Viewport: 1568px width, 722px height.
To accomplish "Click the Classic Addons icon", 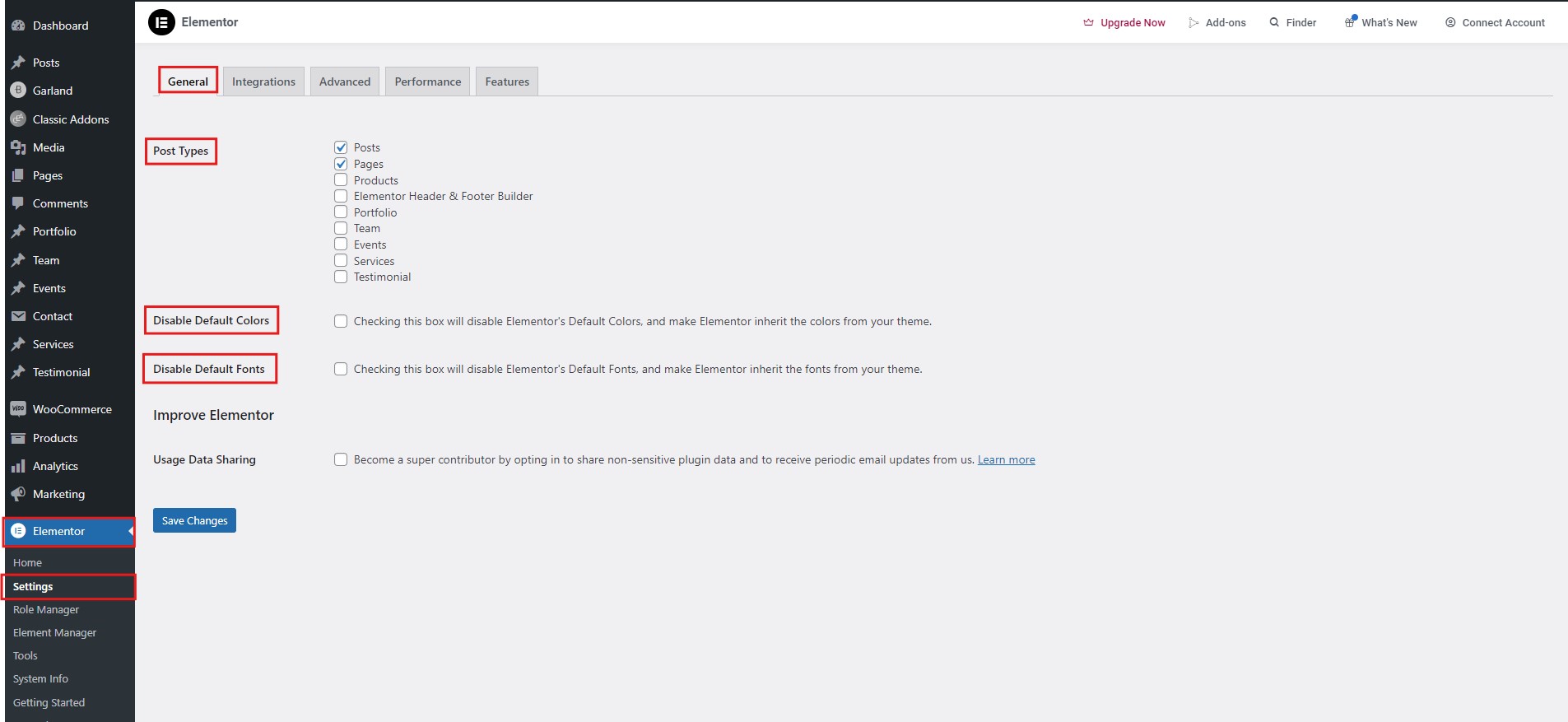I will tap(18, 119).
